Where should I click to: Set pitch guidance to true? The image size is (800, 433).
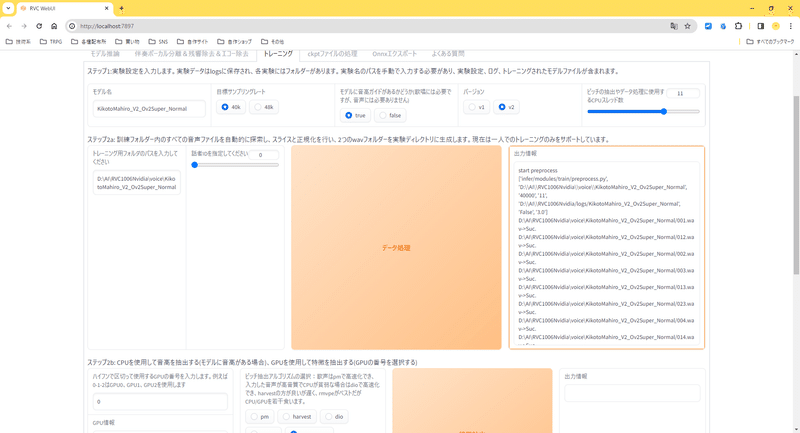(x=355, y=115)
